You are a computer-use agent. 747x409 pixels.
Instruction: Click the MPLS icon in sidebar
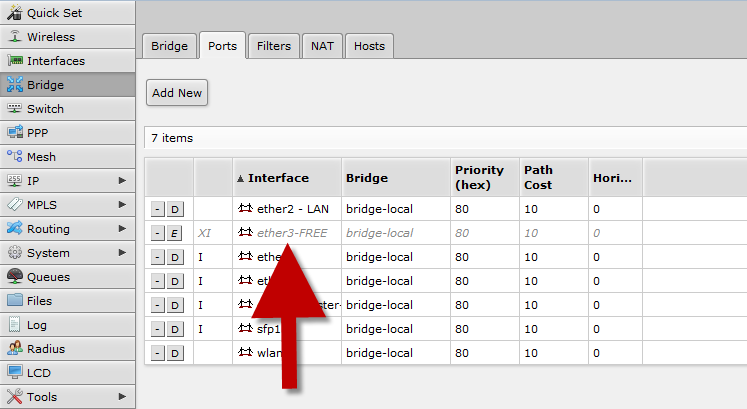click(15, 204)
